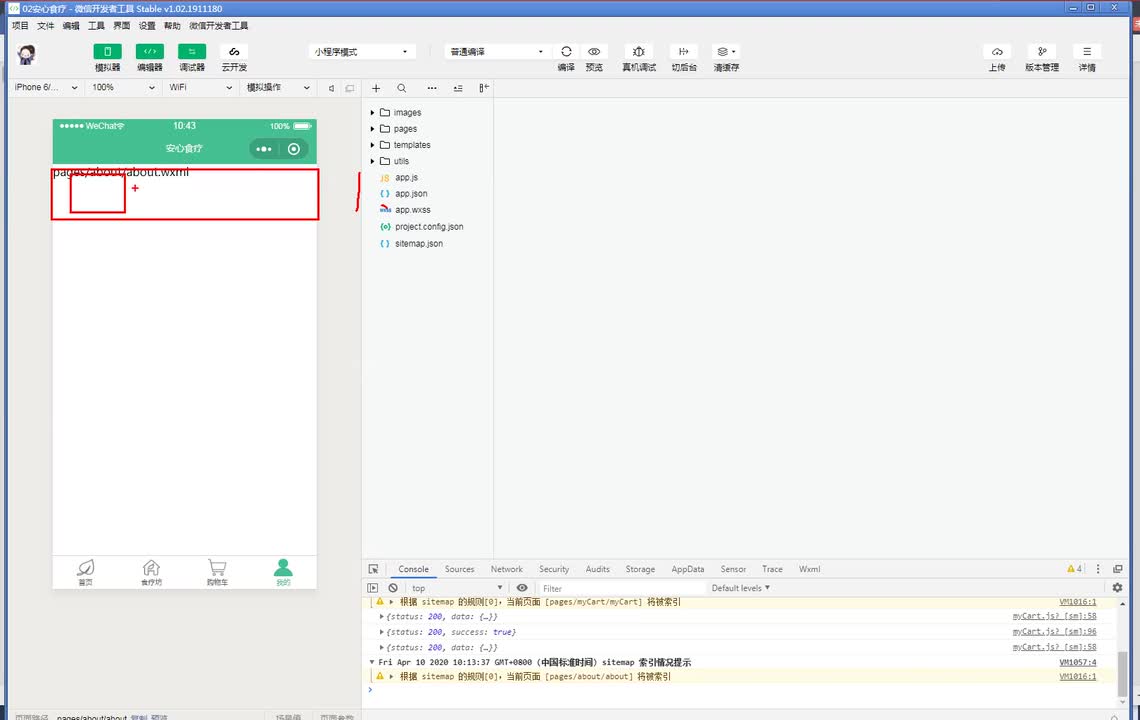The width and height of the screenshot is (1140, 720).
Task: Toggle the 模拟器 simulator panel button
Action: click(x=108, y=52)
